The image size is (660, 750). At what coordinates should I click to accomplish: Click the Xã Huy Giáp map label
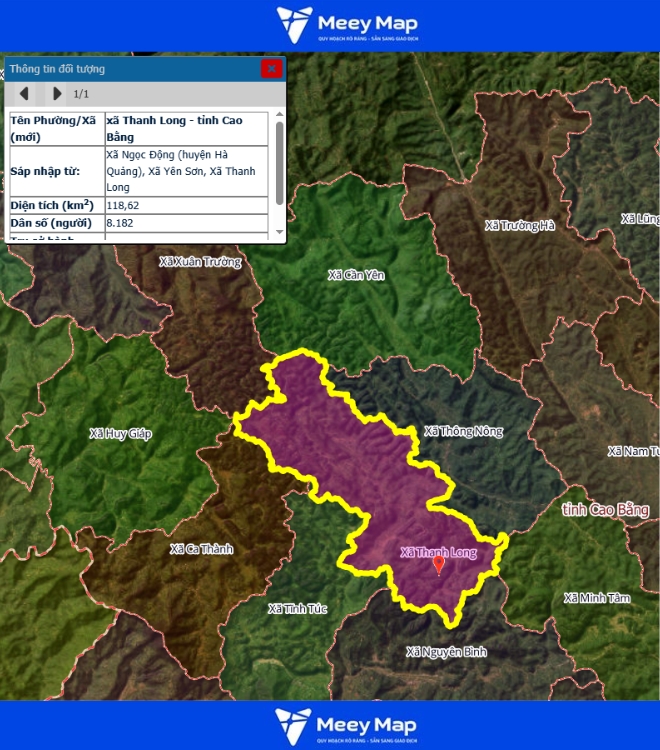pyautogui.click(x=120, y=433)
